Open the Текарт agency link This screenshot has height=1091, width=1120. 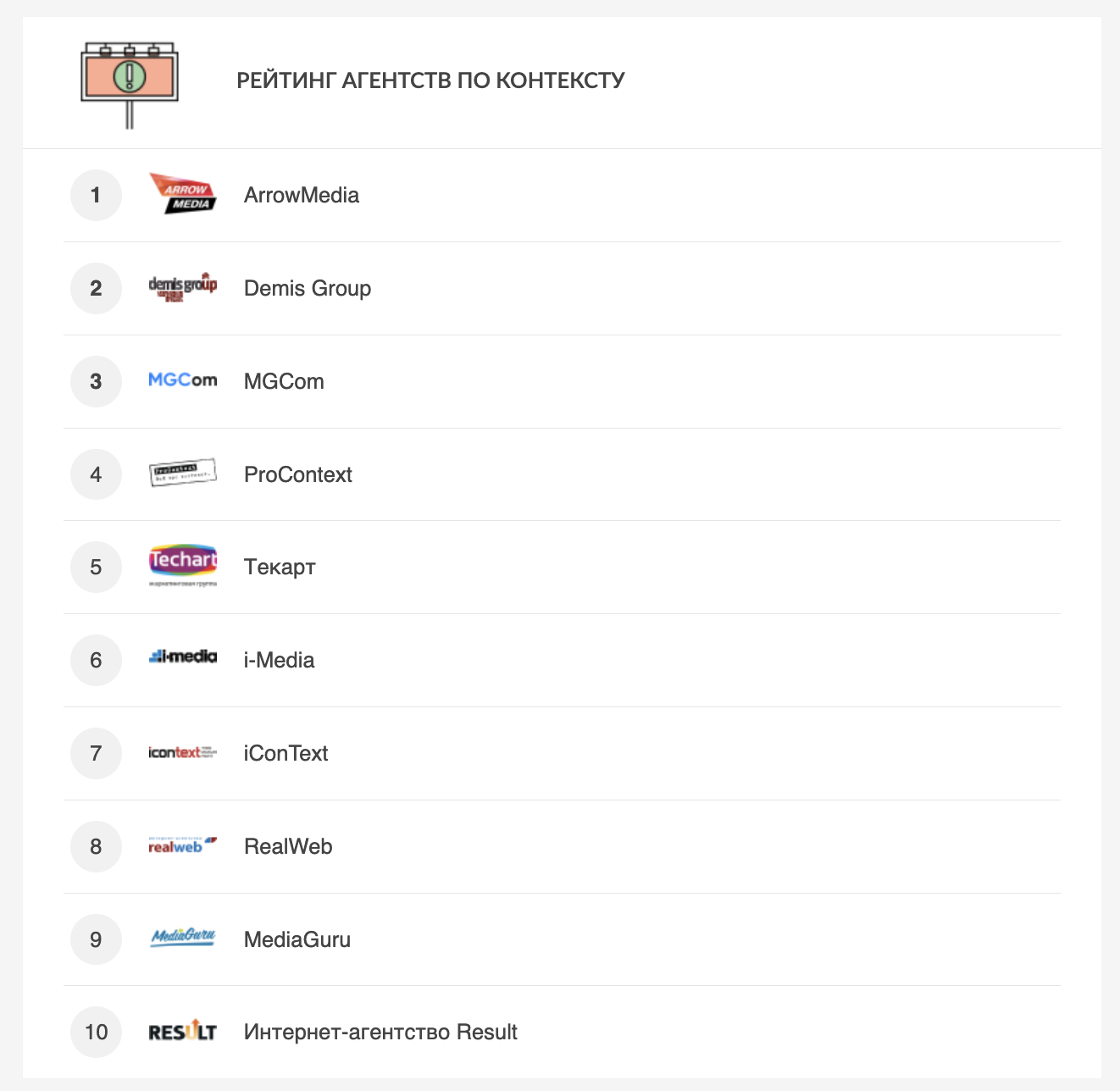click(280, 568)
